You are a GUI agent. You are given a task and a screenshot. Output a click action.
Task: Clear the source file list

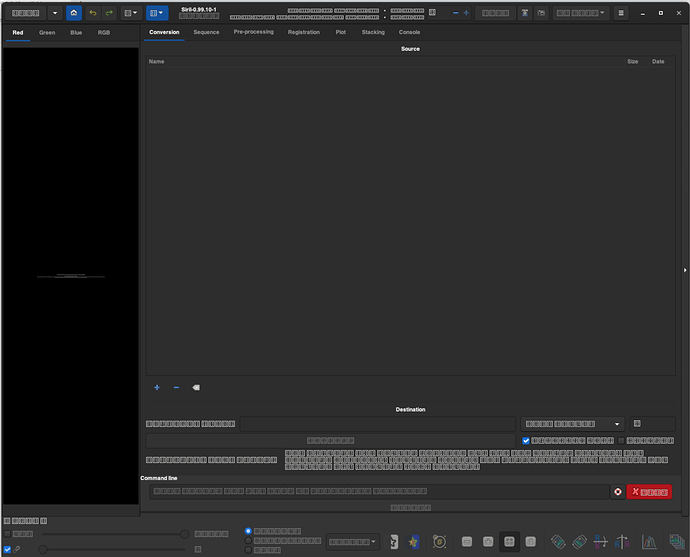tap(196, 388)
